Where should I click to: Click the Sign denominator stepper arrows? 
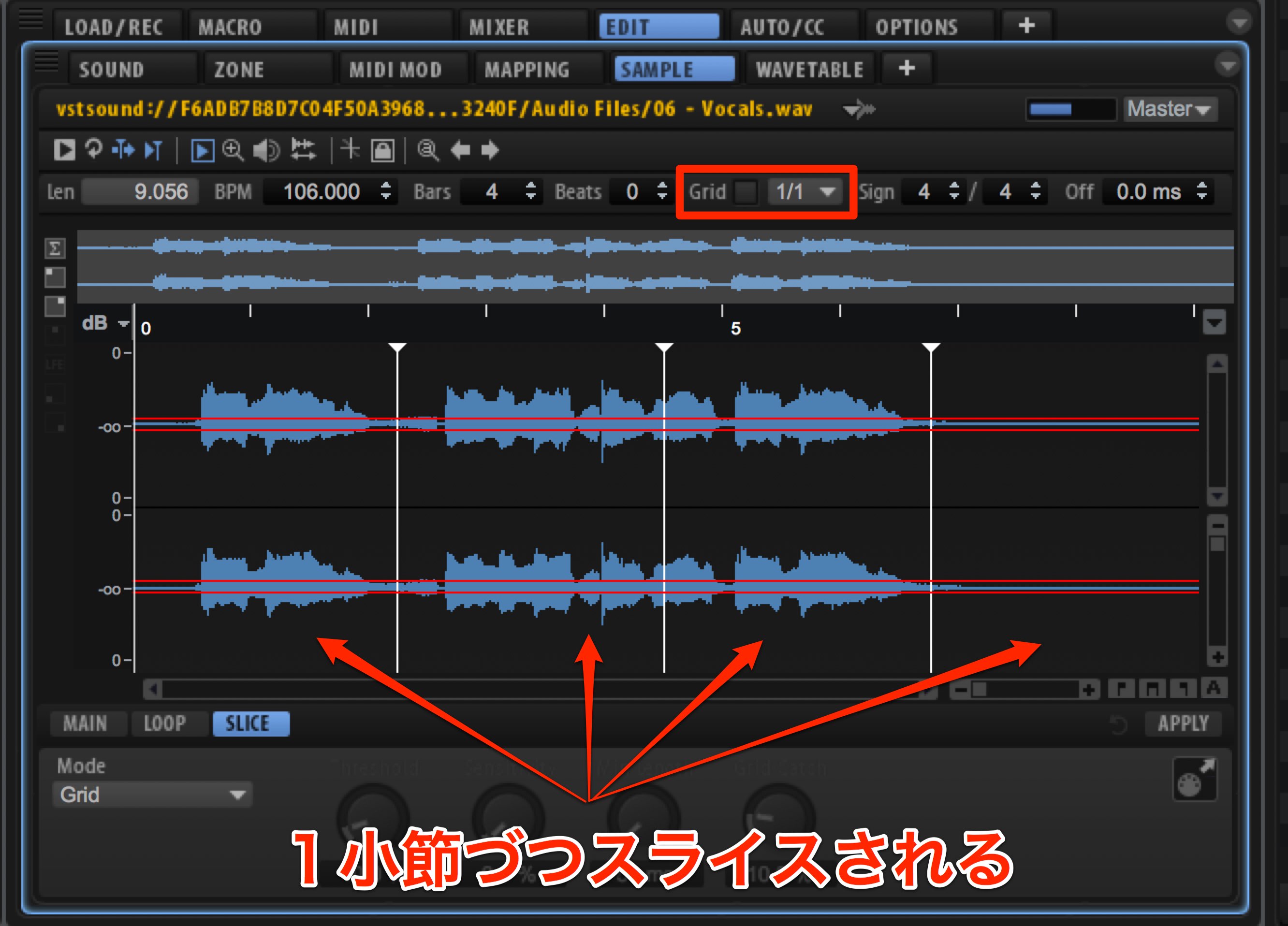1035,191
